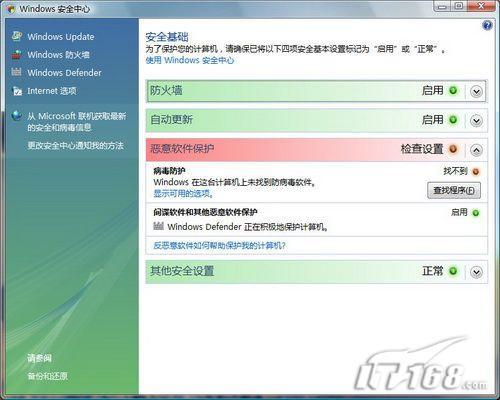This screenshot has height=400, width=500.
Task: Click the Windows Defender sidebar icon
Action: [x=16, y=72]
